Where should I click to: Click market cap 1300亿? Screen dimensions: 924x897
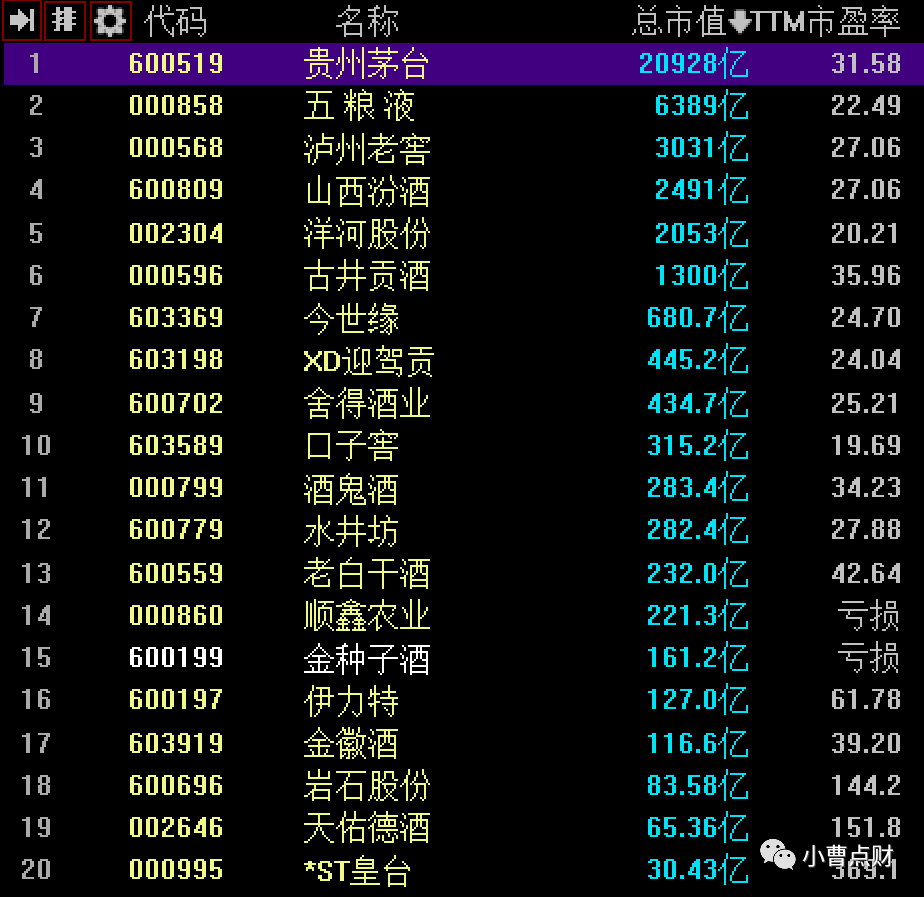(x=701, y=275)
